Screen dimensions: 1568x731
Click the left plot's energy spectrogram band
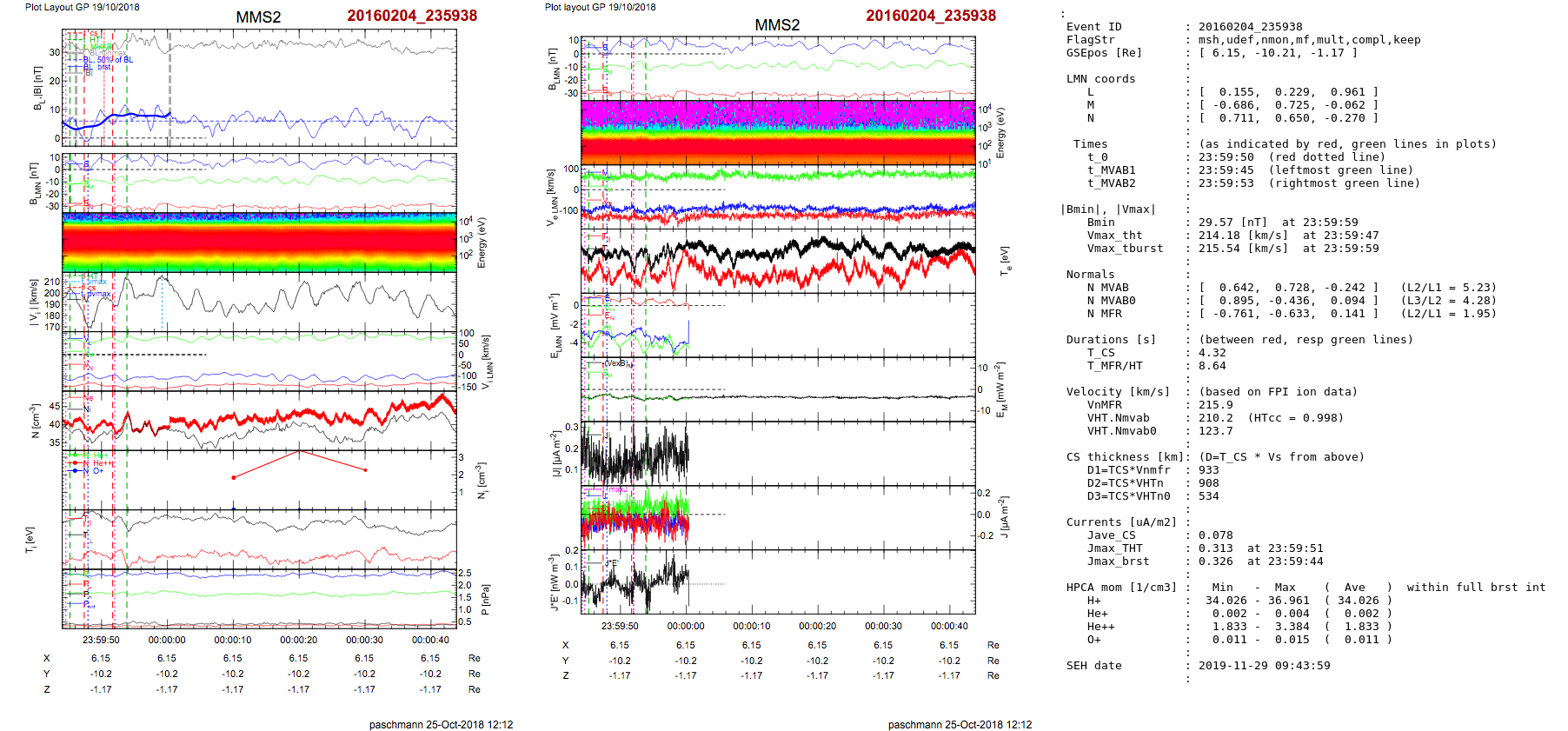click(x=259, y=243)
